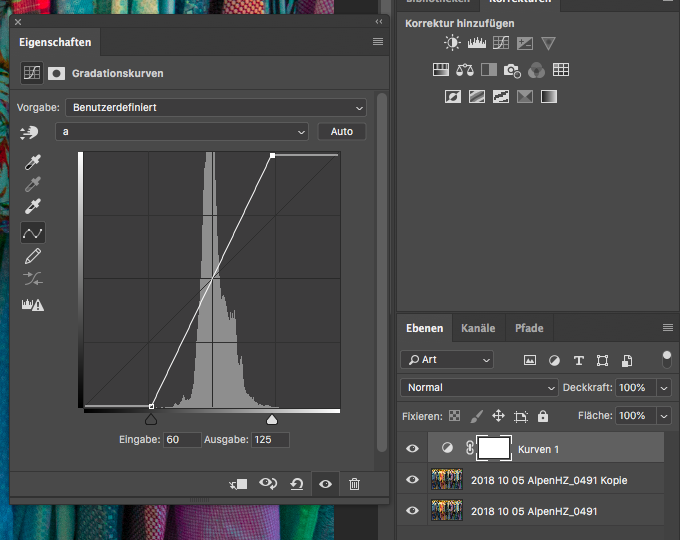
Task: Add a Vibrance adjustment
Action: [549, 43]
